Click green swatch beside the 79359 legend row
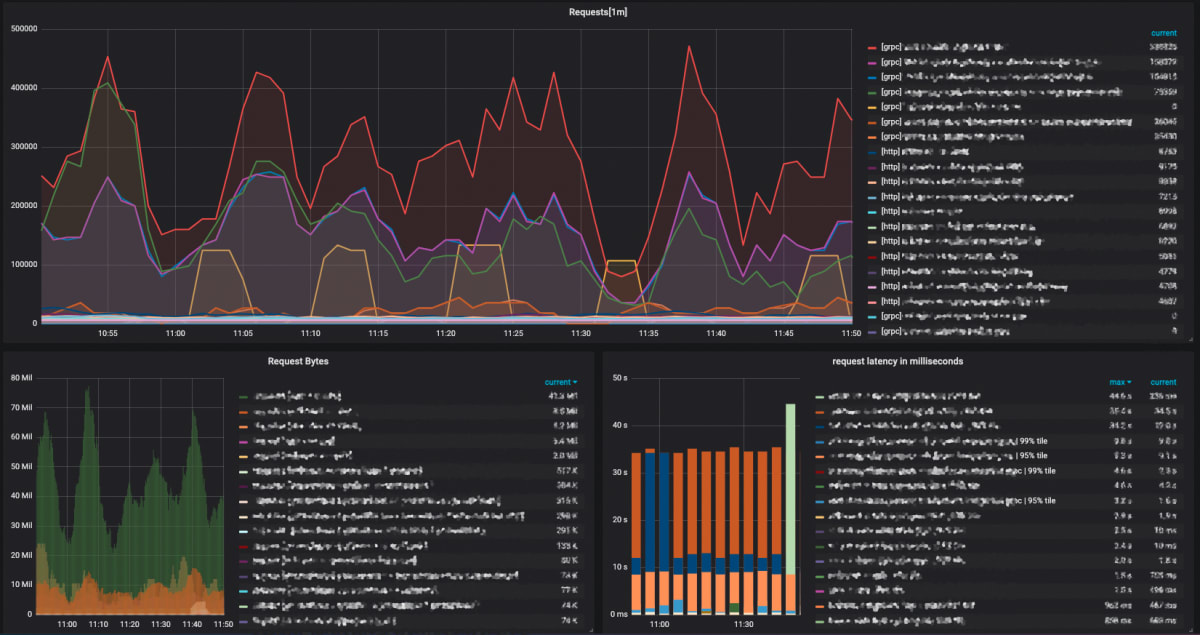Screen dimensions: 1200x635 [872, 91]
